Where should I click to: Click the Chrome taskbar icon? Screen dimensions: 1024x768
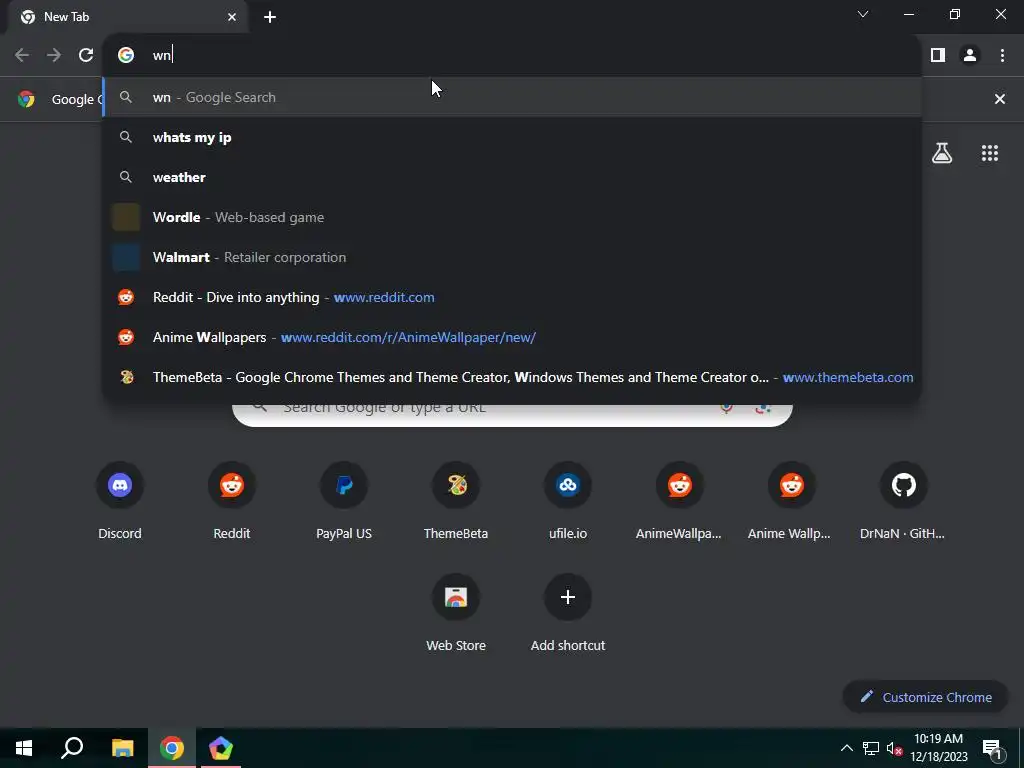click(172, 748)
